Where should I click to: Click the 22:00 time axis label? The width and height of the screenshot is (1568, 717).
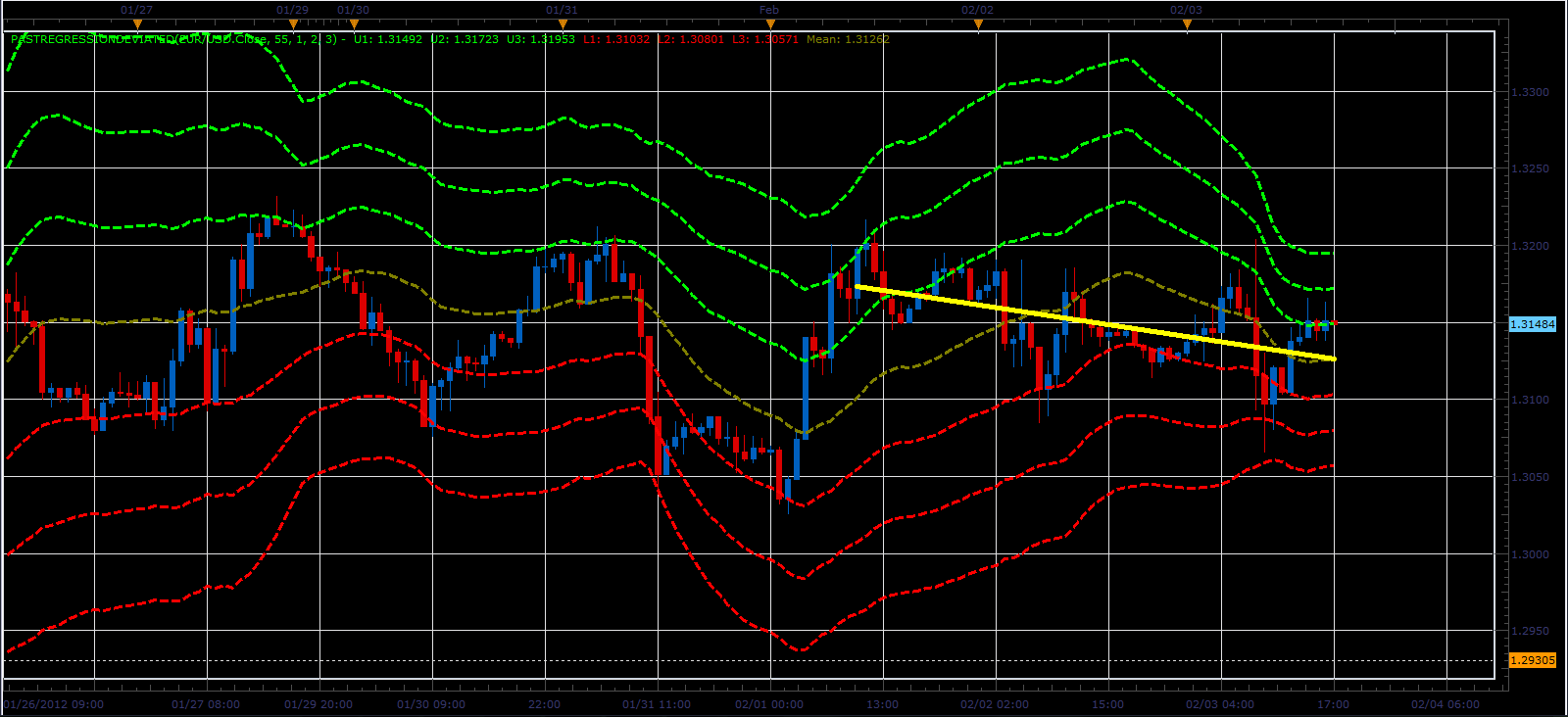point(544,703)
